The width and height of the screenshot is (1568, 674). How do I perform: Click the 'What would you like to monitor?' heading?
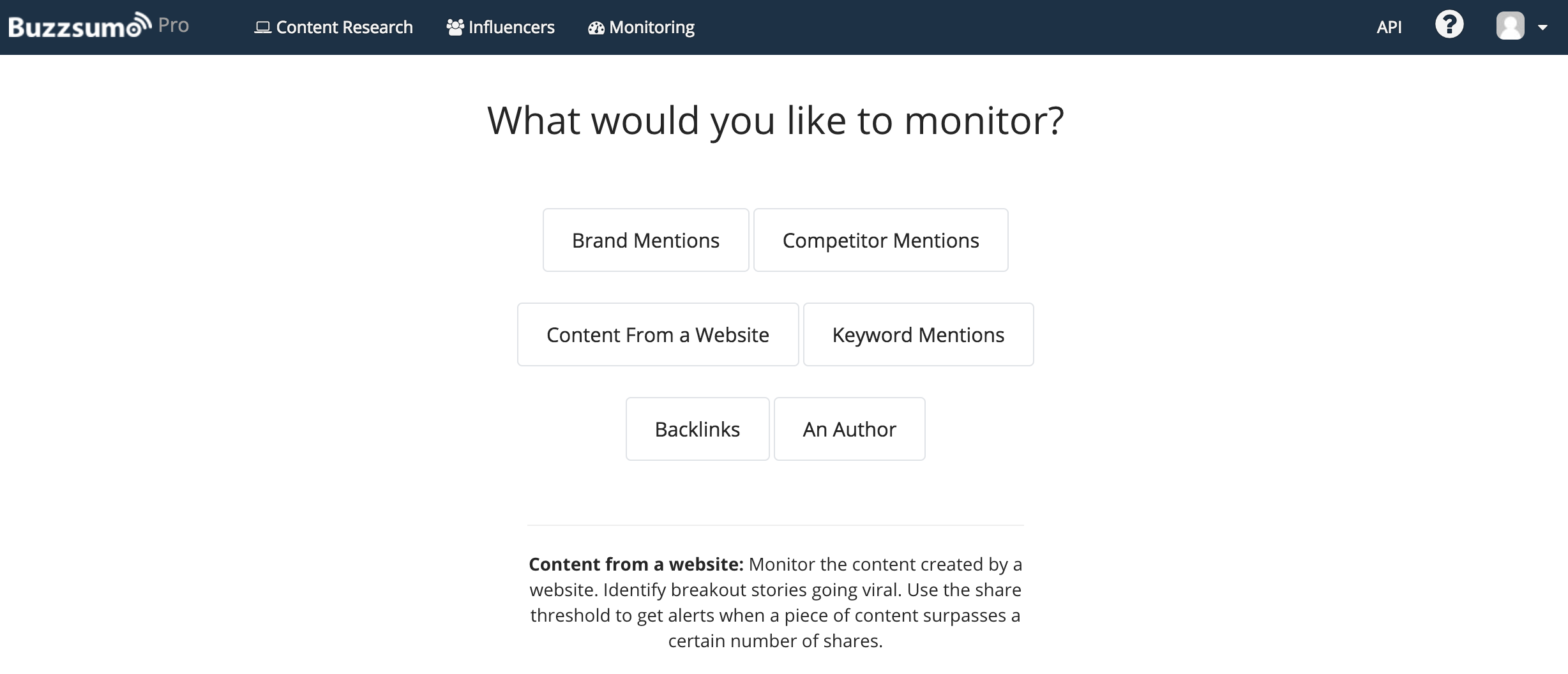tap(775, 120)
